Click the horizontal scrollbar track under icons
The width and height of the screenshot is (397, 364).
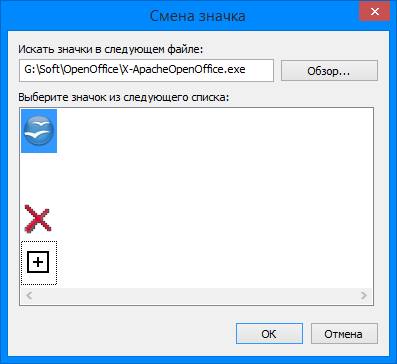point(196,295)
